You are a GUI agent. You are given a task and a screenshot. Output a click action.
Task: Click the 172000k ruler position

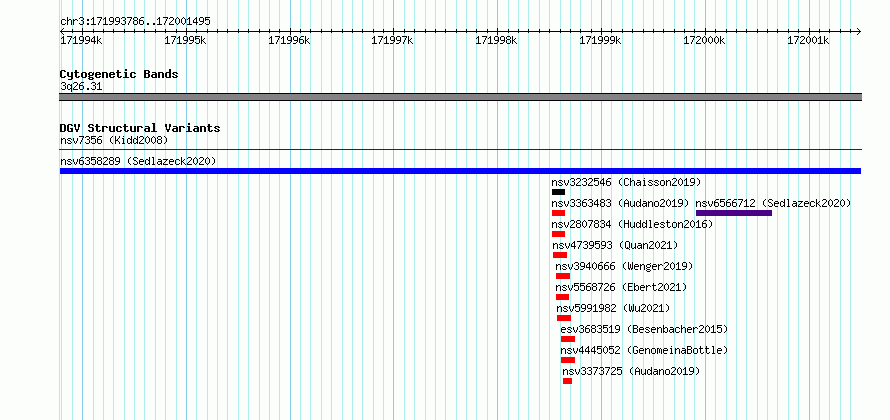click(704, 41)
